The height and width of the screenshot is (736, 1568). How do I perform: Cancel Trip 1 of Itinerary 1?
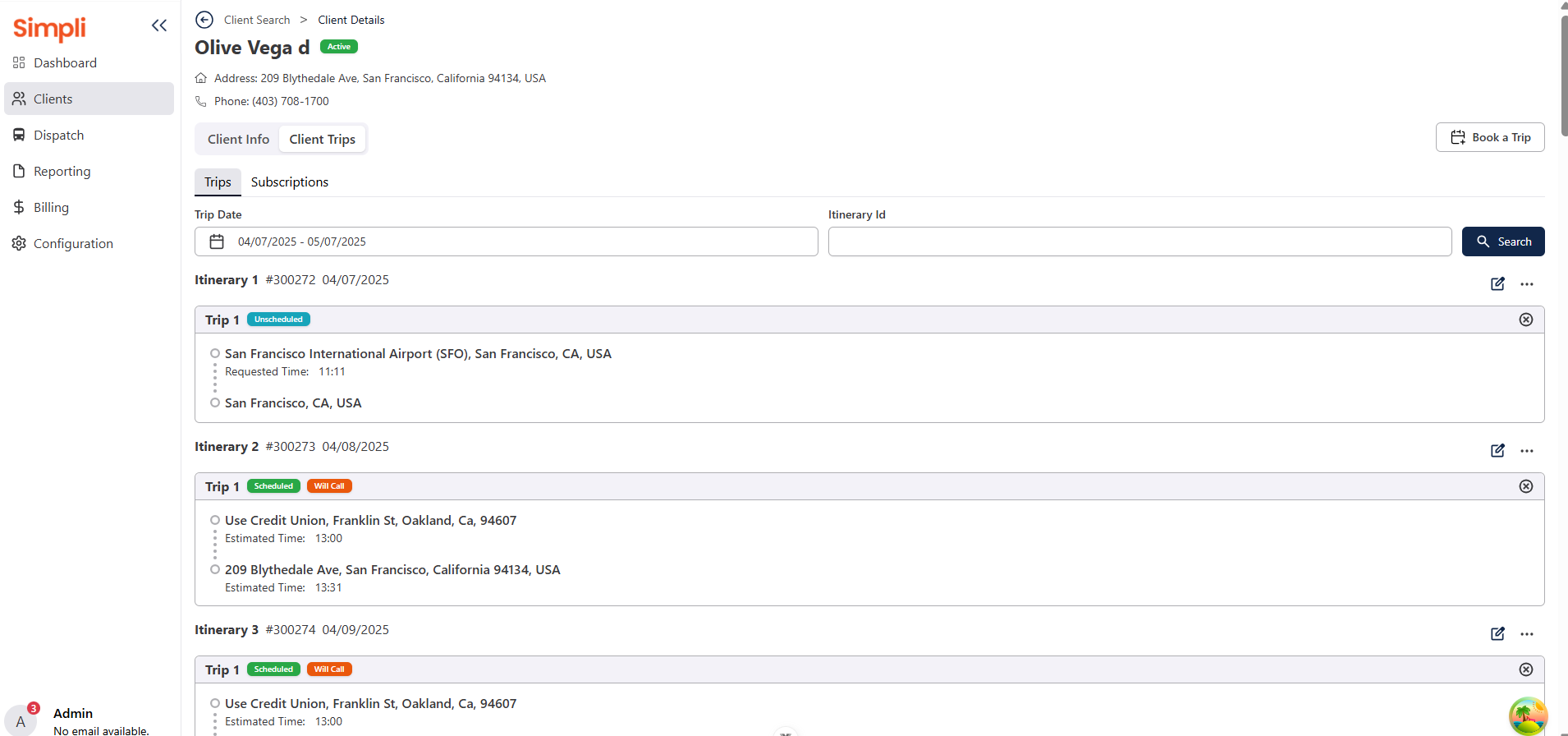[1525, 320]
